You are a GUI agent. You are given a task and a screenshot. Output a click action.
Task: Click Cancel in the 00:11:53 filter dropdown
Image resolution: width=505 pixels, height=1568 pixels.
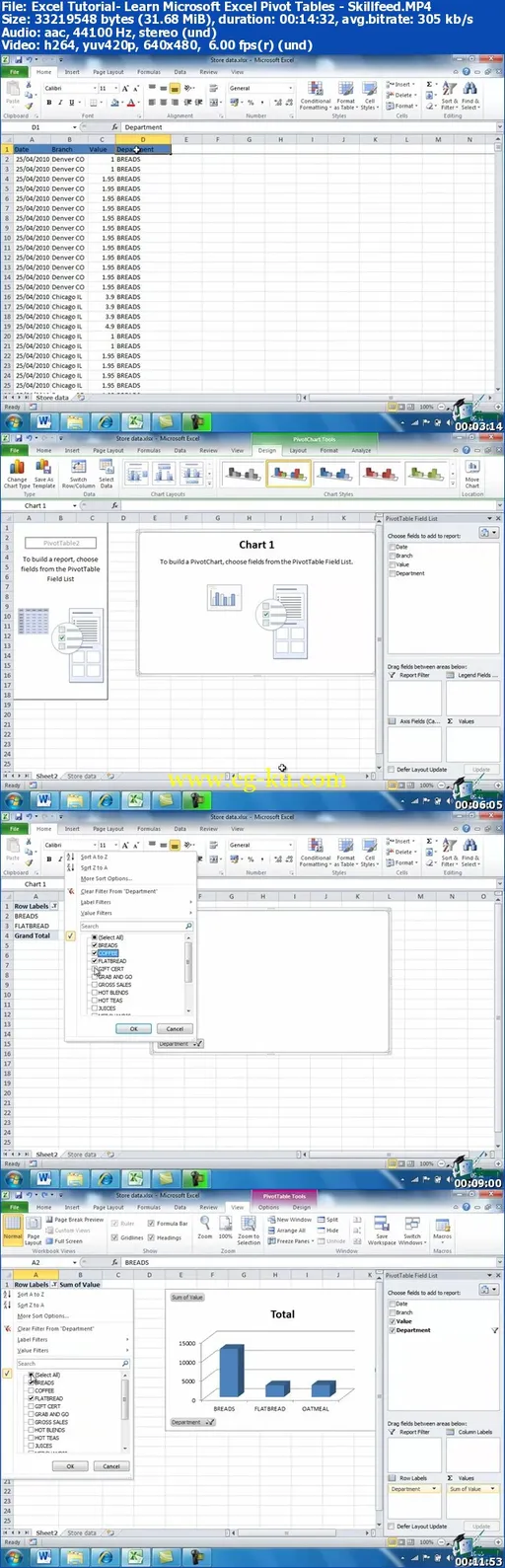tap(111, 1466)
